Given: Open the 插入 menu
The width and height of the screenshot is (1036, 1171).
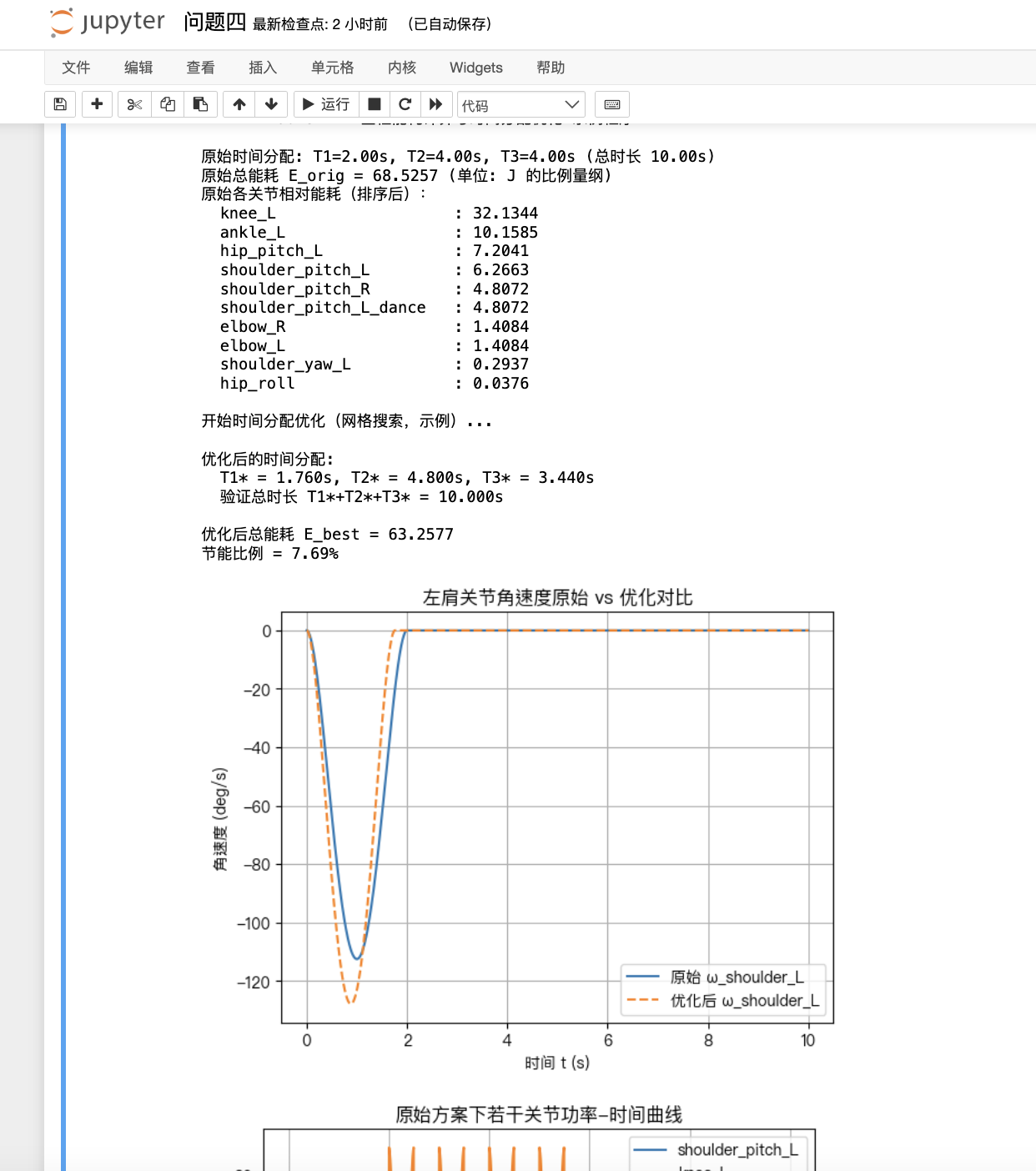Looking at the screenshot, I should 263,68.
